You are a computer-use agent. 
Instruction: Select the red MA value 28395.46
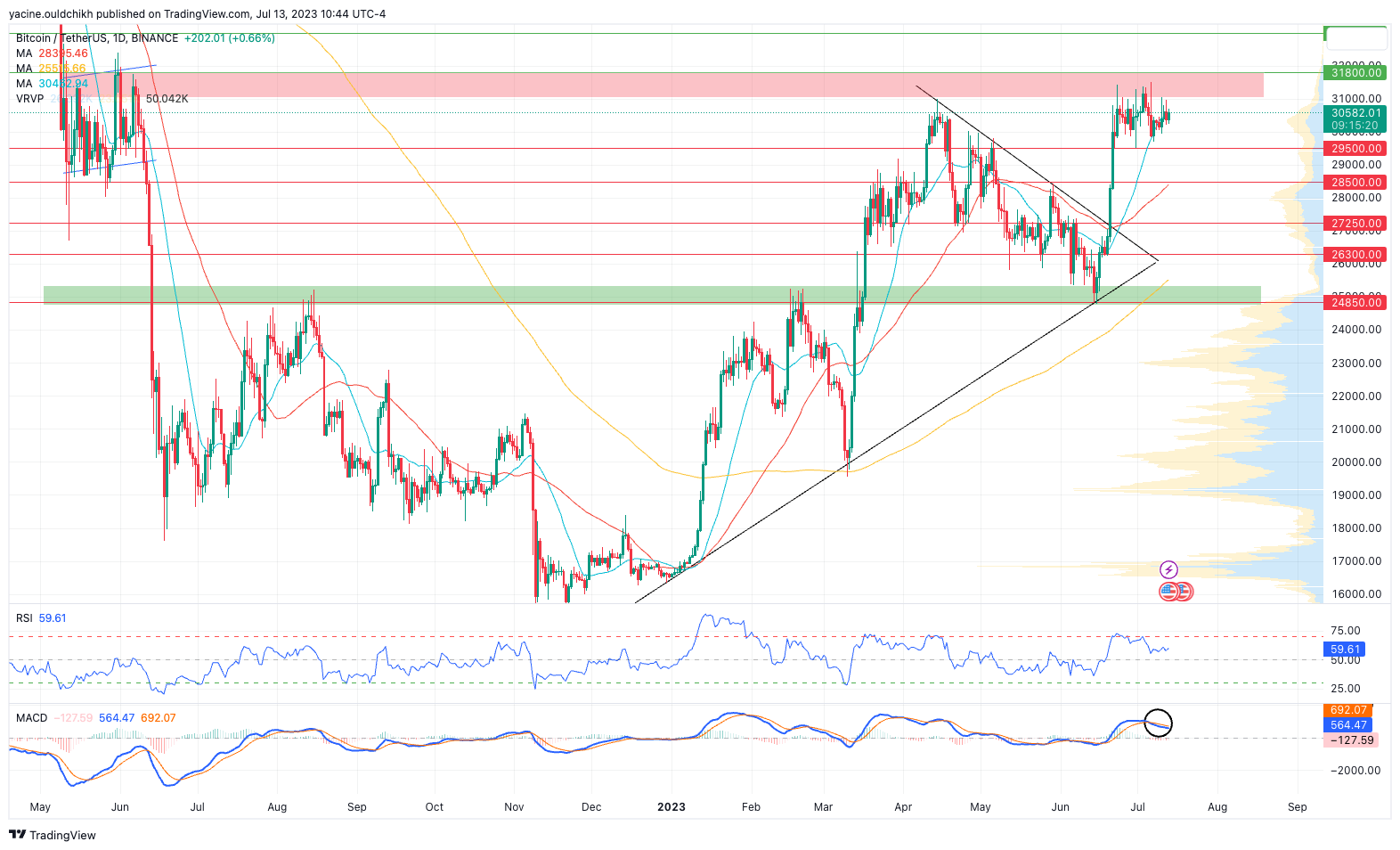(x=63, y=53)
